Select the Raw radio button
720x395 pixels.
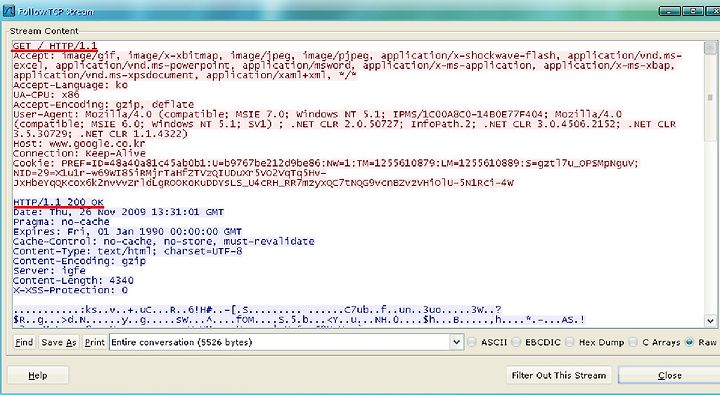(x=689, y=342)
